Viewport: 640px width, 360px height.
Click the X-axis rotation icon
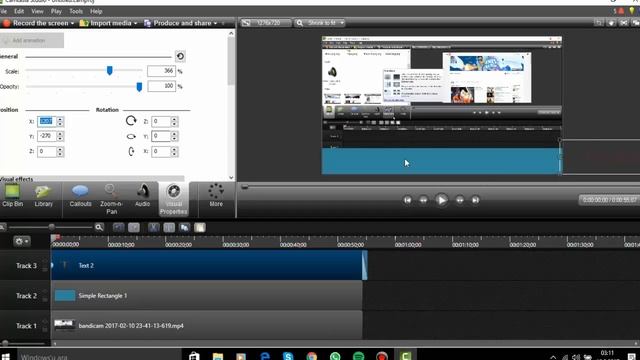131,151
